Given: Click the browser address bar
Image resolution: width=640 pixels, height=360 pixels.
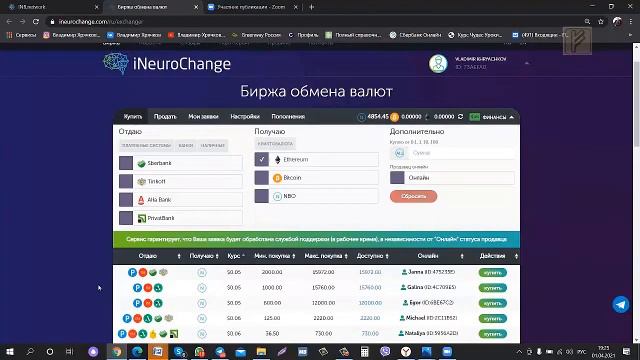Looking at the screenshot, I should pyautogui.click(x=314, y=22).
